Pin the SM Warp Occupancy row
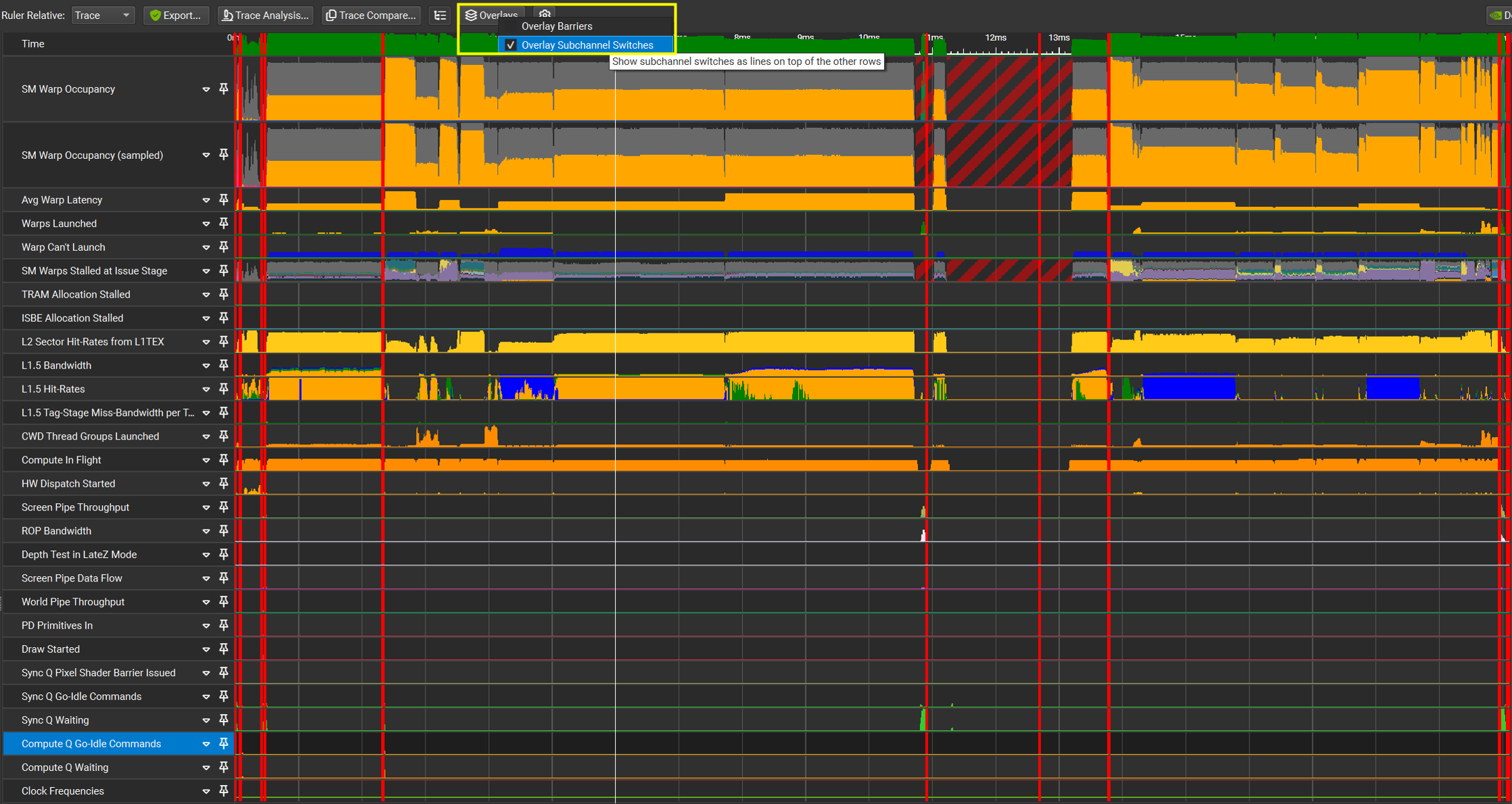The height and width of the screenshot is (804, 1512). click(224, 89)
